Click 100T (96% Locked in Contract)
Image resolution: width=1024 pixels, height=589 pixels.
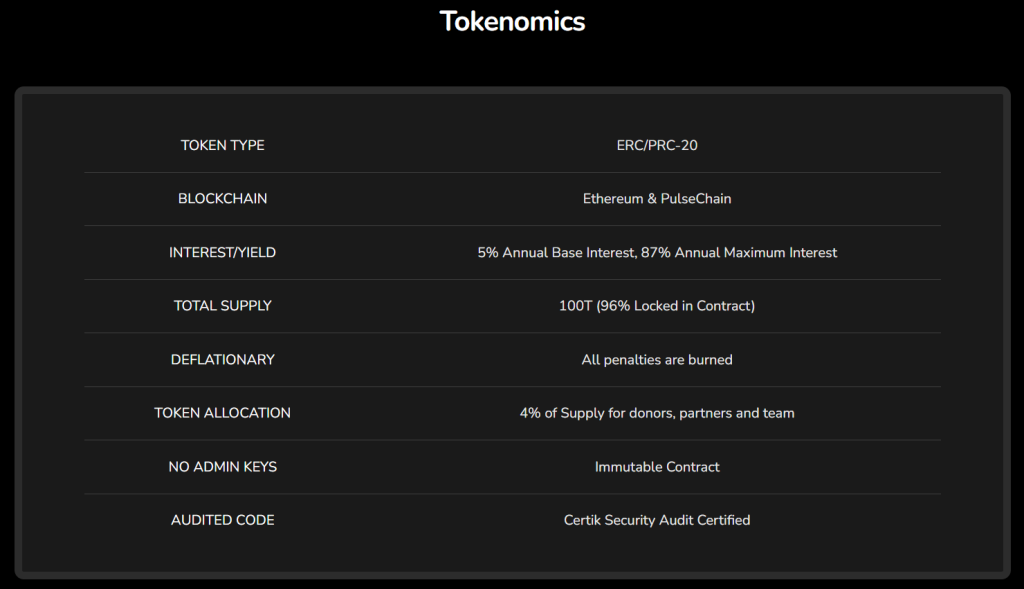pyautogui.click(x=657, y=306)
